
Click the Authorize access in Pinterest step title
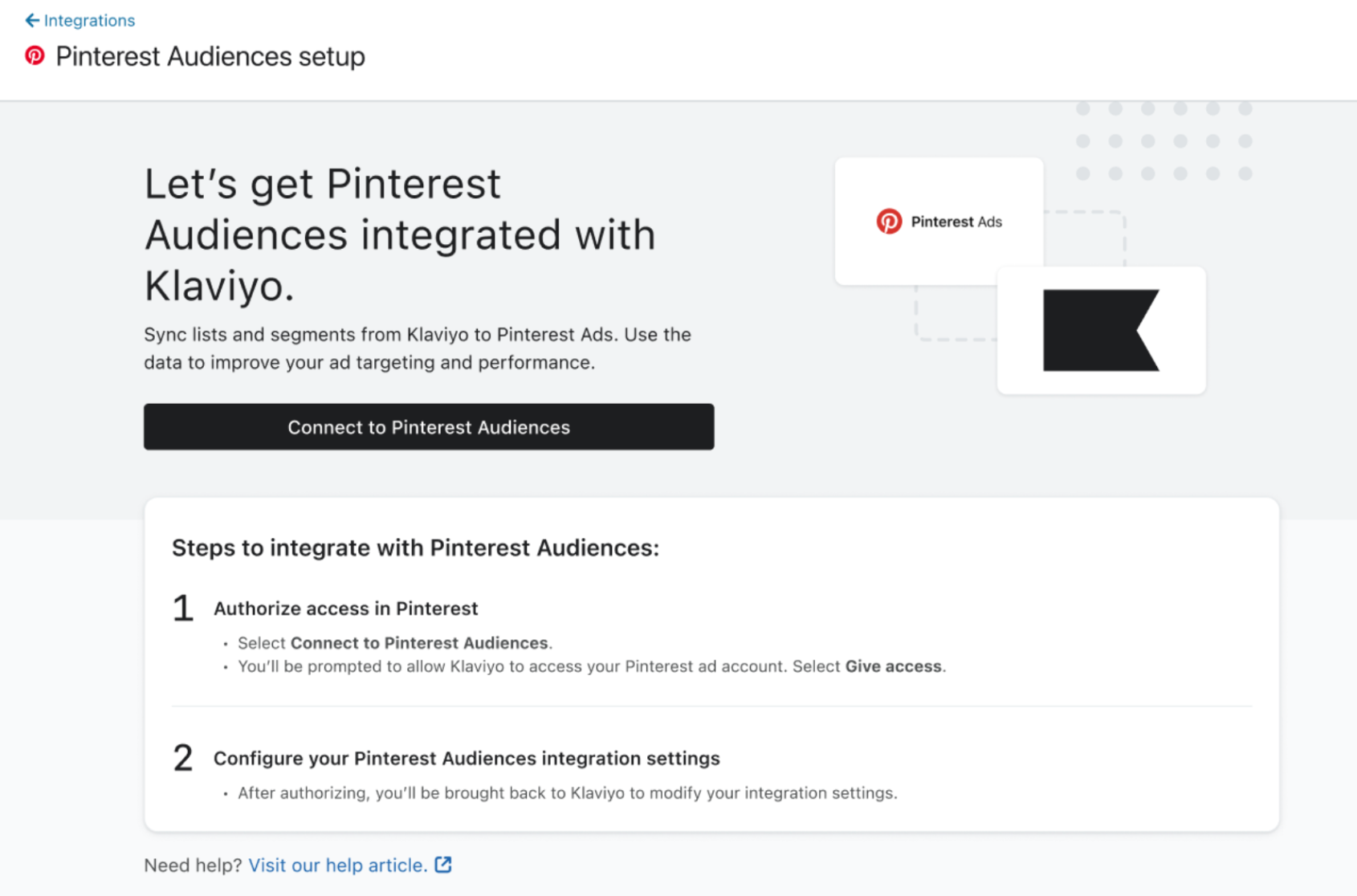(345, 609)
